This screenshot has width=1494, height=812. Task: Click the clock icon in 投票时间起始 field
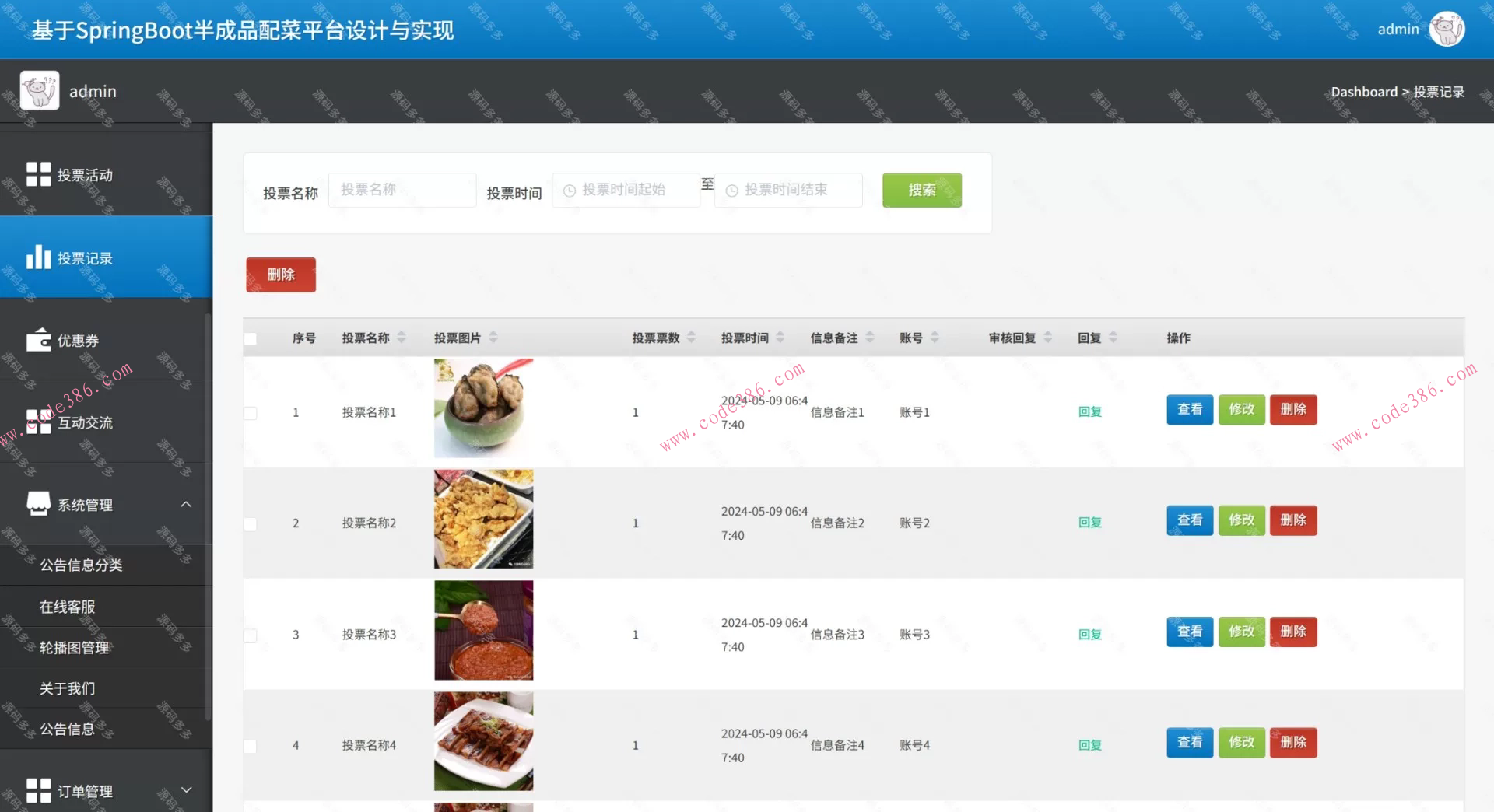(x=569, y=190)
